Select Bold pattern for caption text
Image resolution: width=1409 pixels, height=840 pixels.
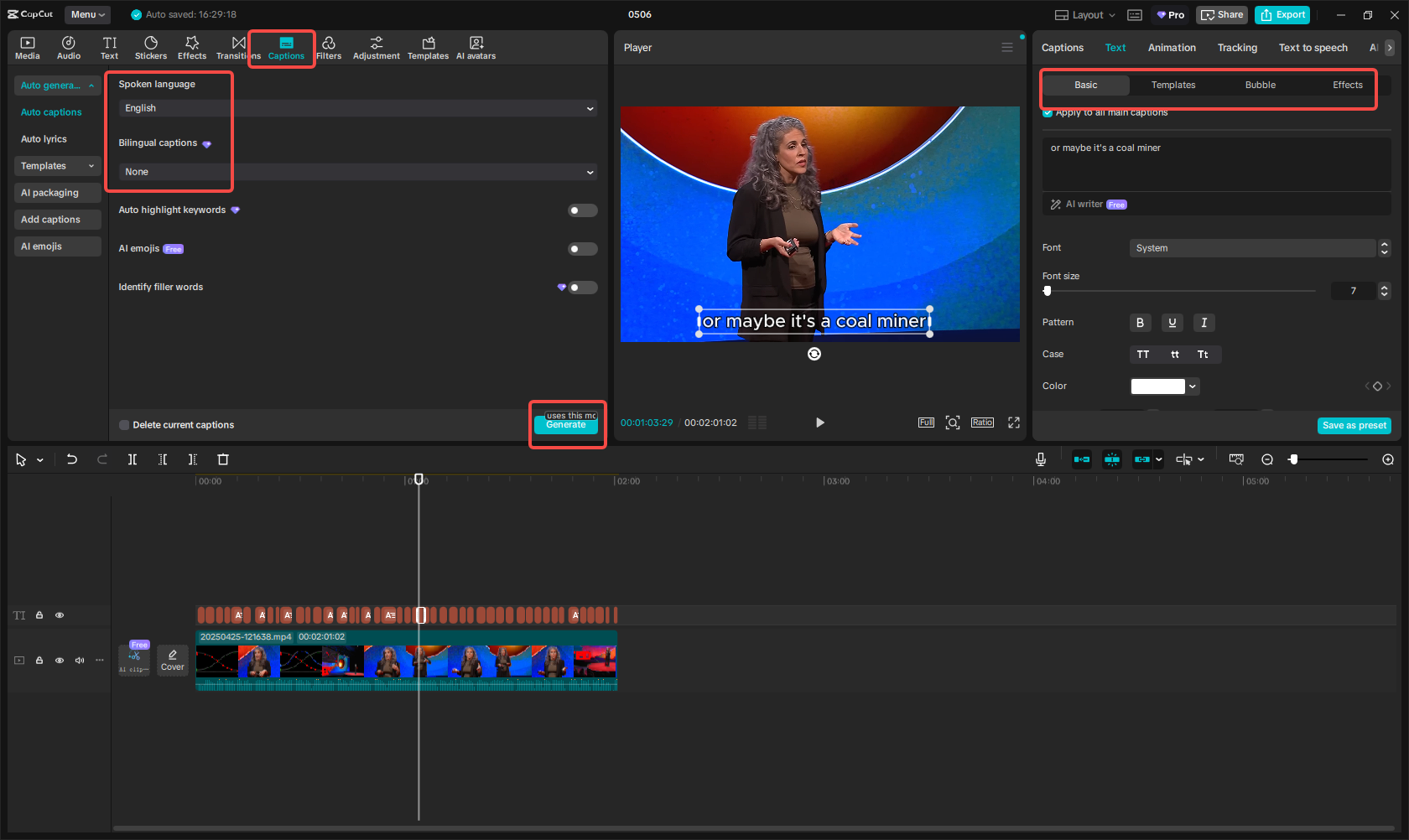(1140, 323)
